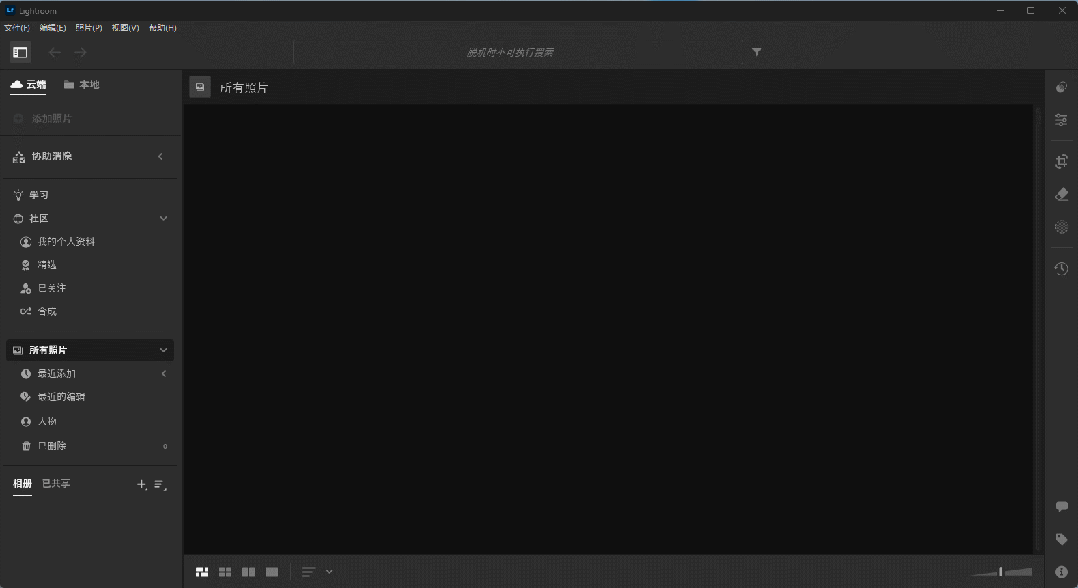
Task: Open the 已删除 deleted item
Action: coord(43,446)
